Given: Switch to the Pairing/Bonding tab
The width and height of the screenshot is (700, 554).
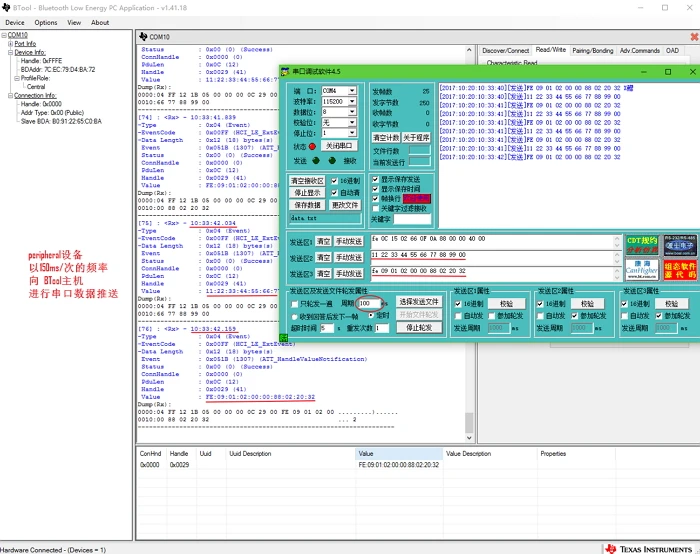Looking at the screenshot, I should coord(592,50).
